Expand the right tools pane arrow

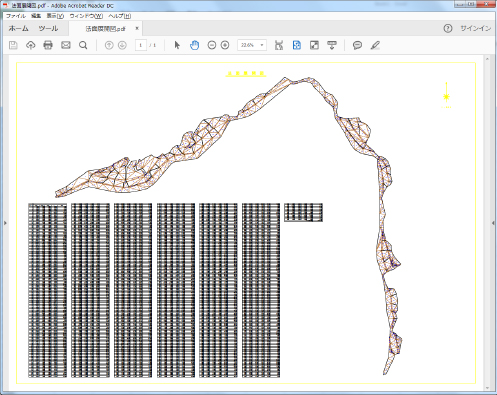pyautogui.click(x=493, y=223)
